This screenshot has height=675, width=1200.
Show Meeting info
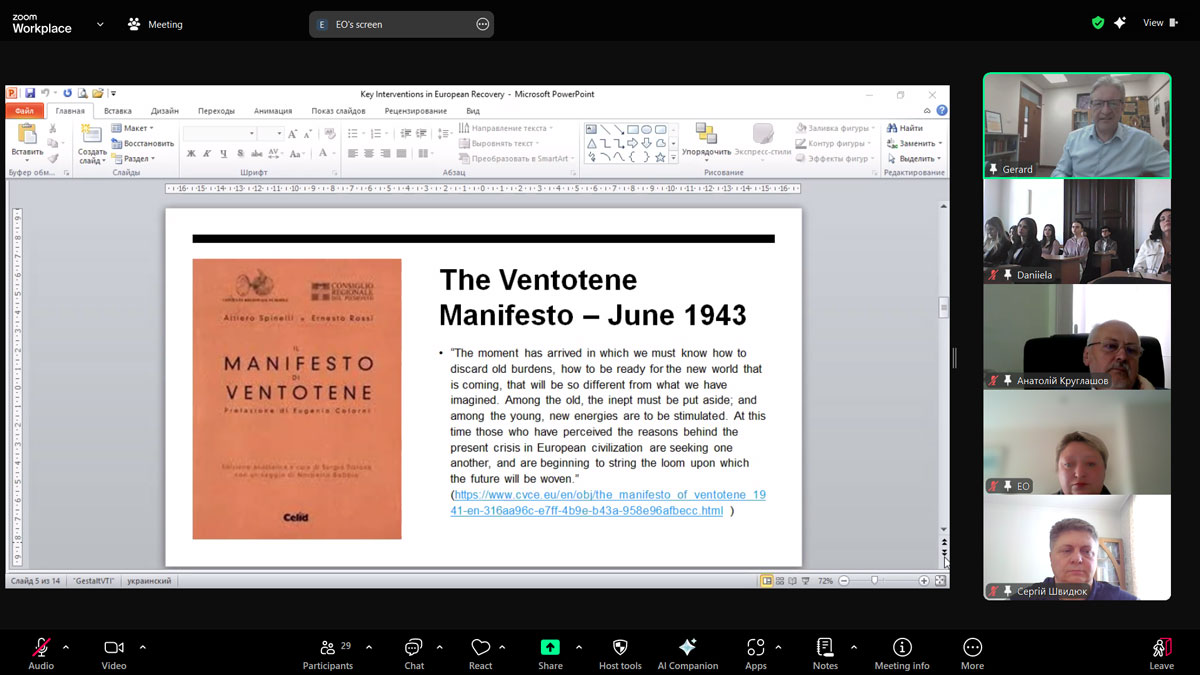(902, 648)
